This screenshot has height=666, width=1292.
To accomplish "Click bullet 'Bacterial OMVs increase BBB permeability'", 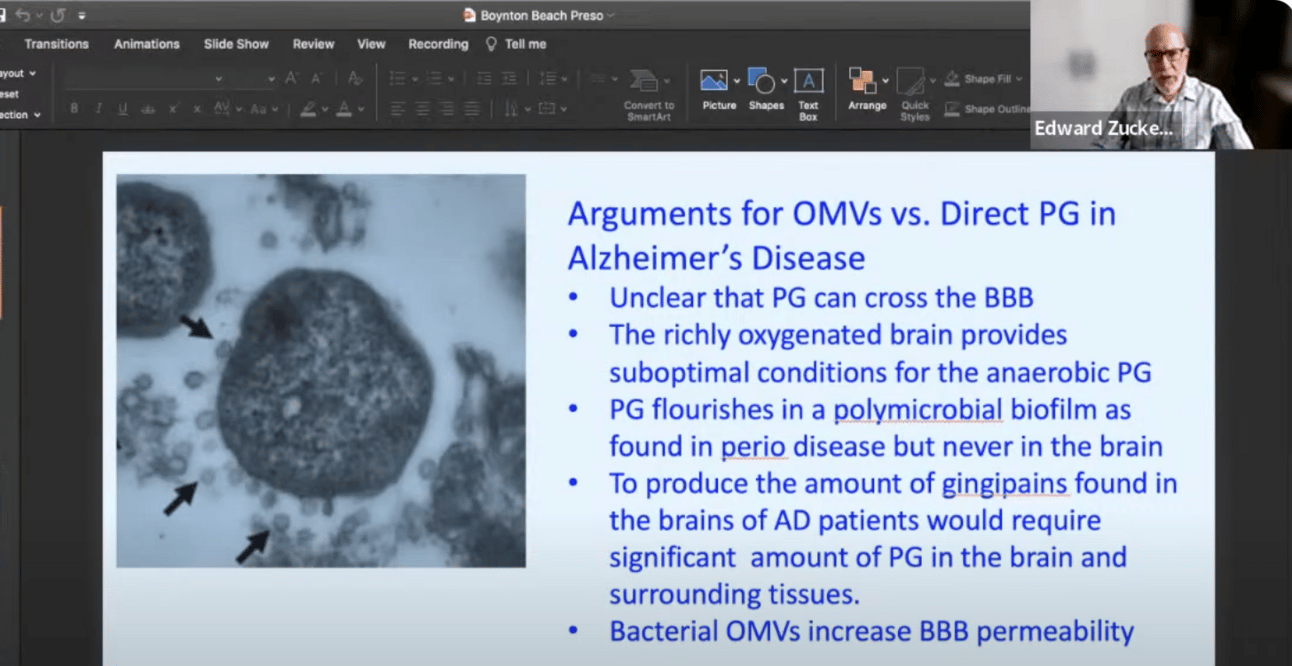I will point(871,631).
